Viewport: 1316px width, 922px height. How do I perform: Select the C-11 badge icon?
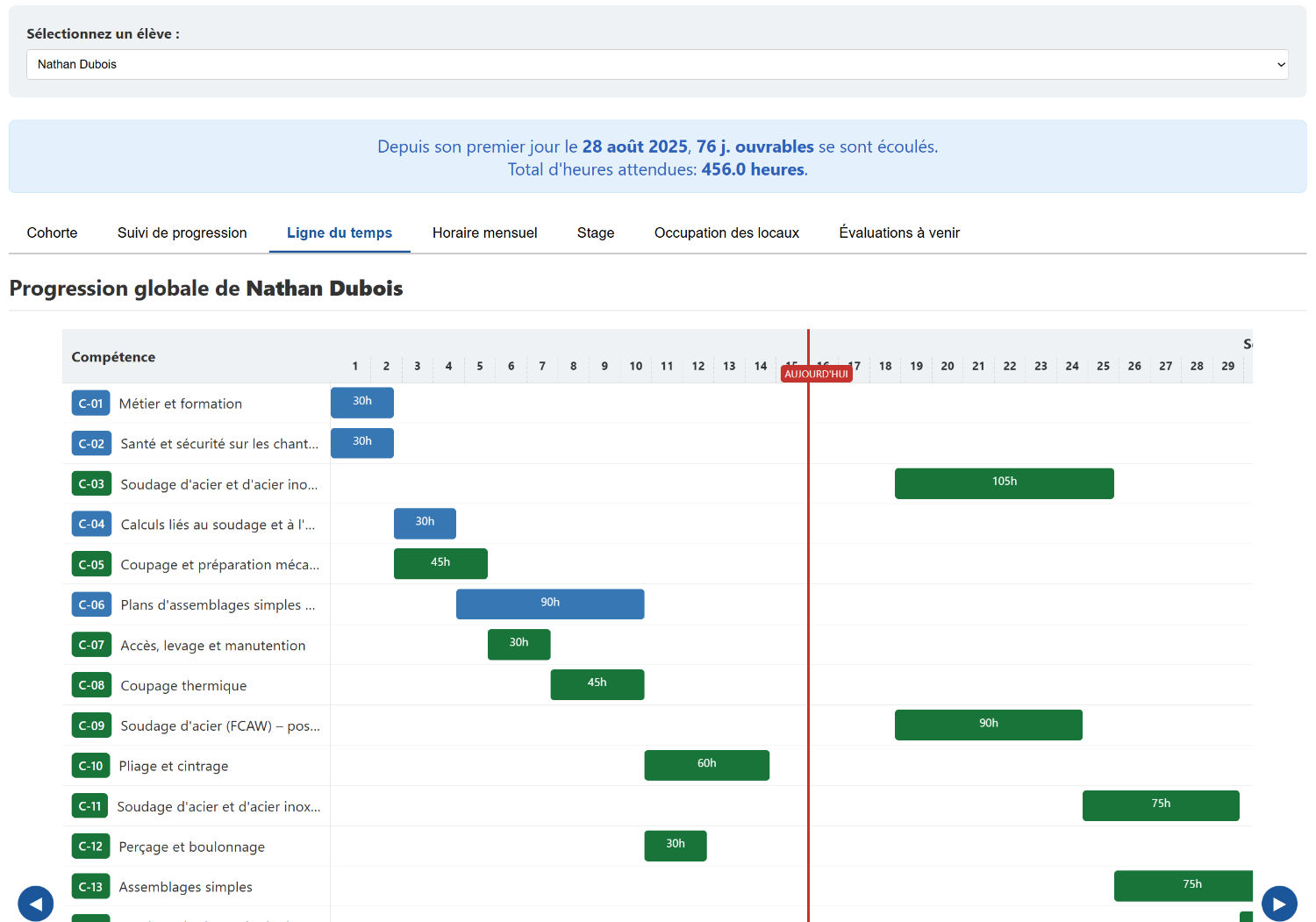tap(89, 806)
